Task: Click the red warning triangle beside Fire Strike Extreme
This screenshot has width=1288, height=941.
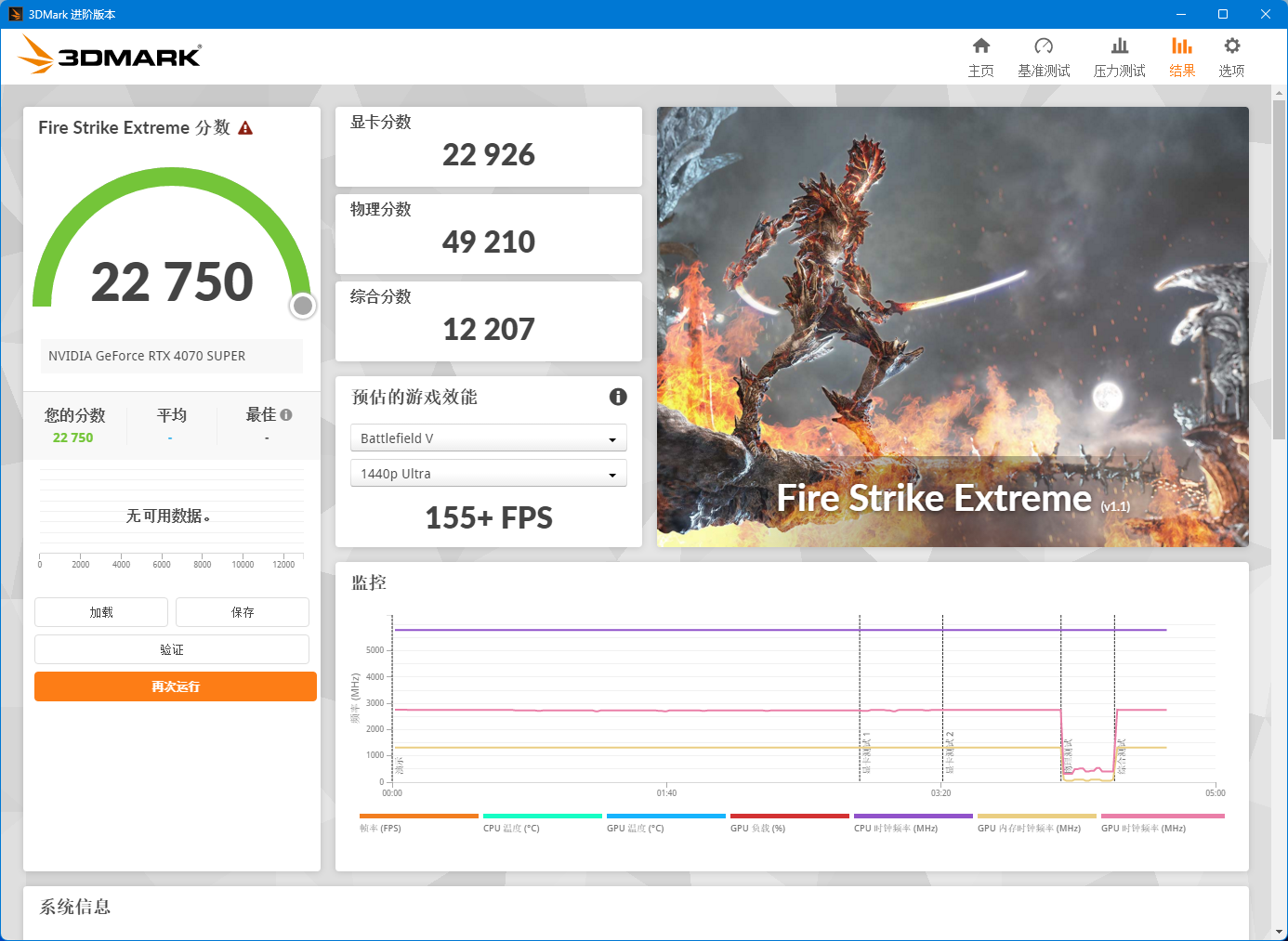Action: (x=245, y=127)
